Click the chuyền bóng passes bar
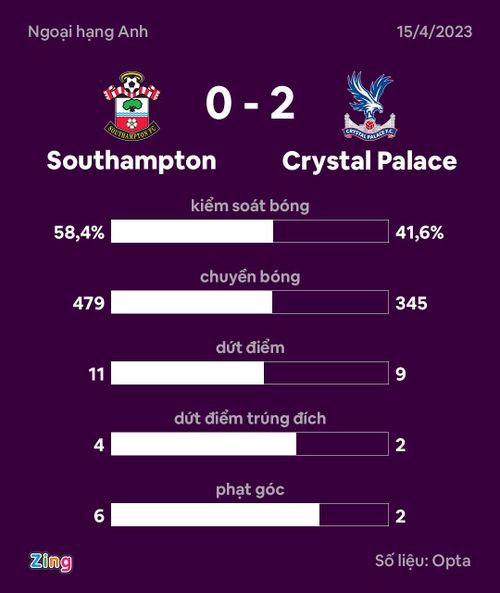500x593 pixels. (250, 302)
